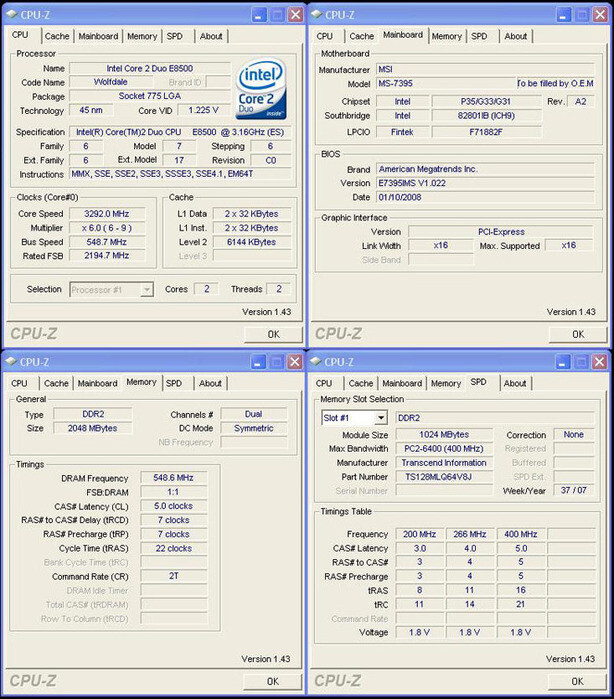Select Memory tab in the Mainboard window
This screenshot has width=614, height=699.
pyautogui.click(x=447, y=37)
